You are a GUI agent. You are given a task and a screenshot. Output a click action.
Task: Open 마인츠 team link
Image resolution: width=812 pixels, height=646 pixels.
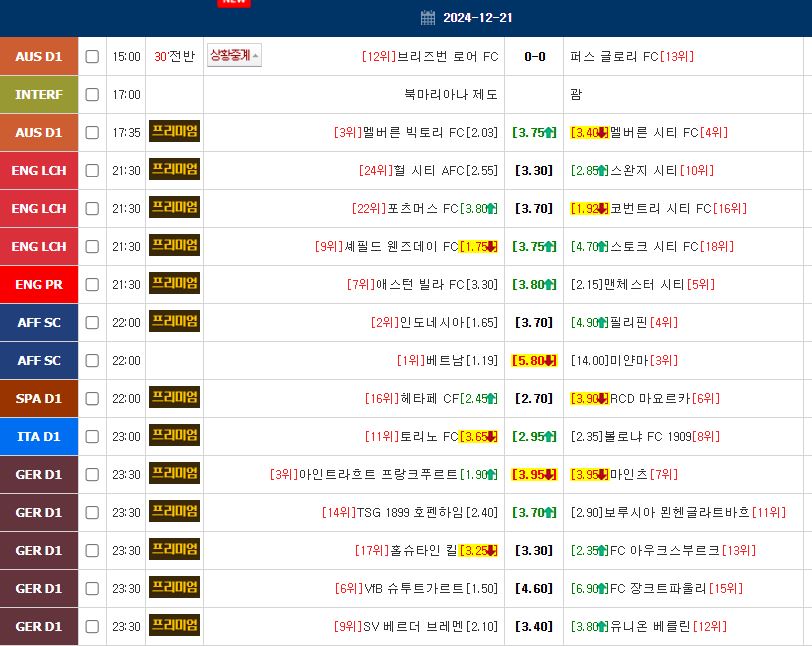click(629, 475)
